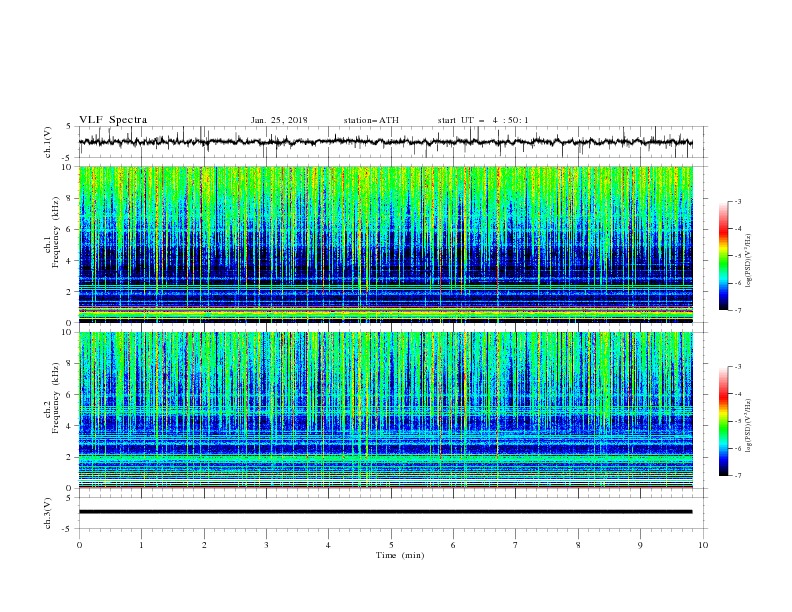Click the "Time (min)" axis label
Screen dimensions: 792x612
[400, 555]
